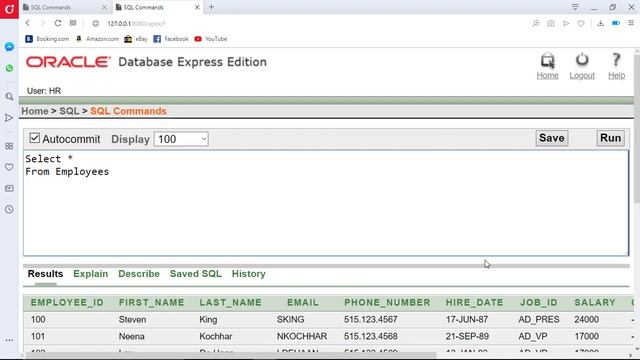
Task: Toggle the Autocommit checkbox
Action: [x=35, y=138]
